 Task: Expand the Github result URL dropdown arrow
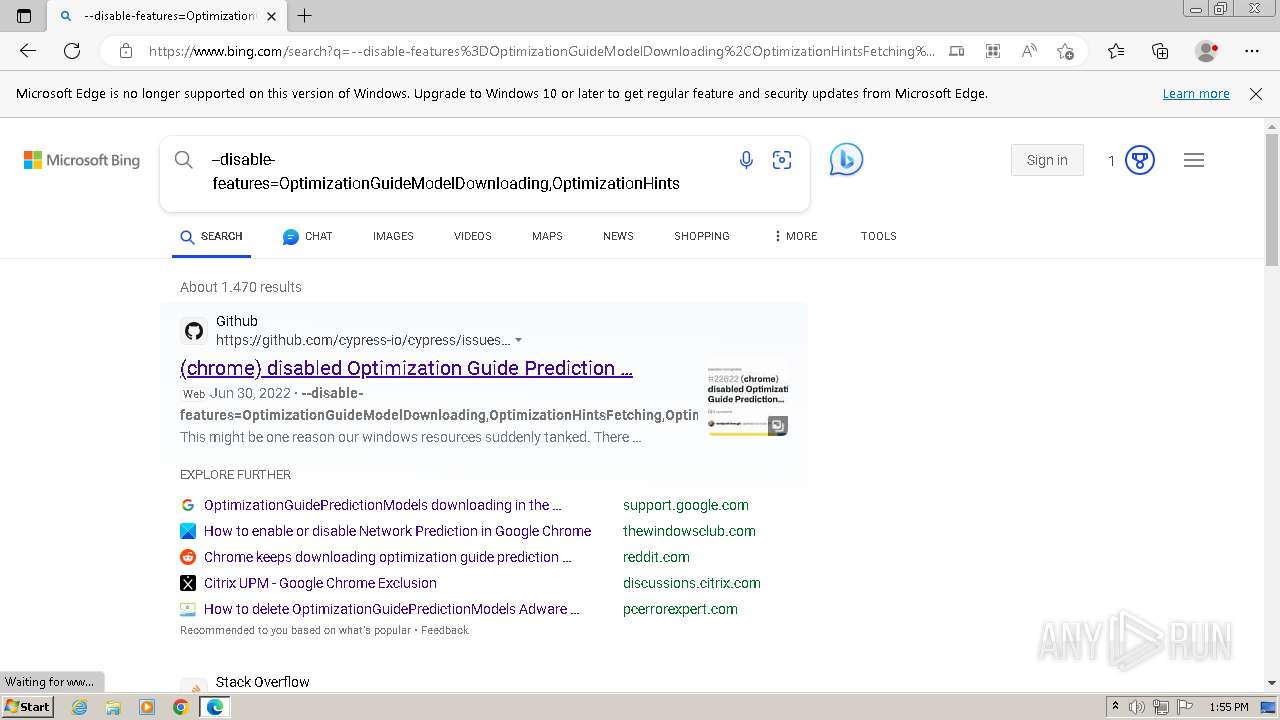(518, 341)
